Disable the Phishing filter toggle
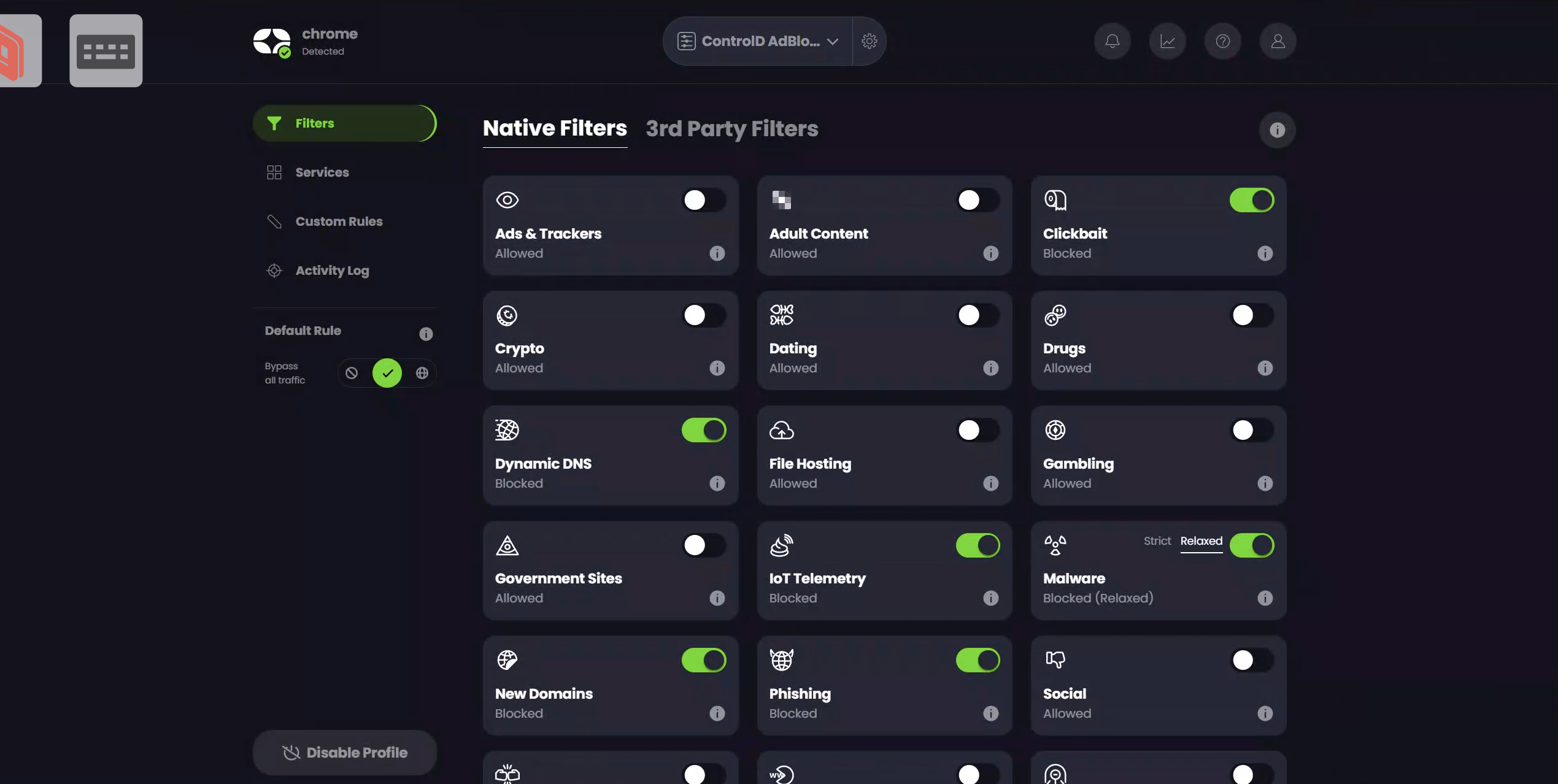The height and width of the screenshot is (784, 1558). point(978,660)
